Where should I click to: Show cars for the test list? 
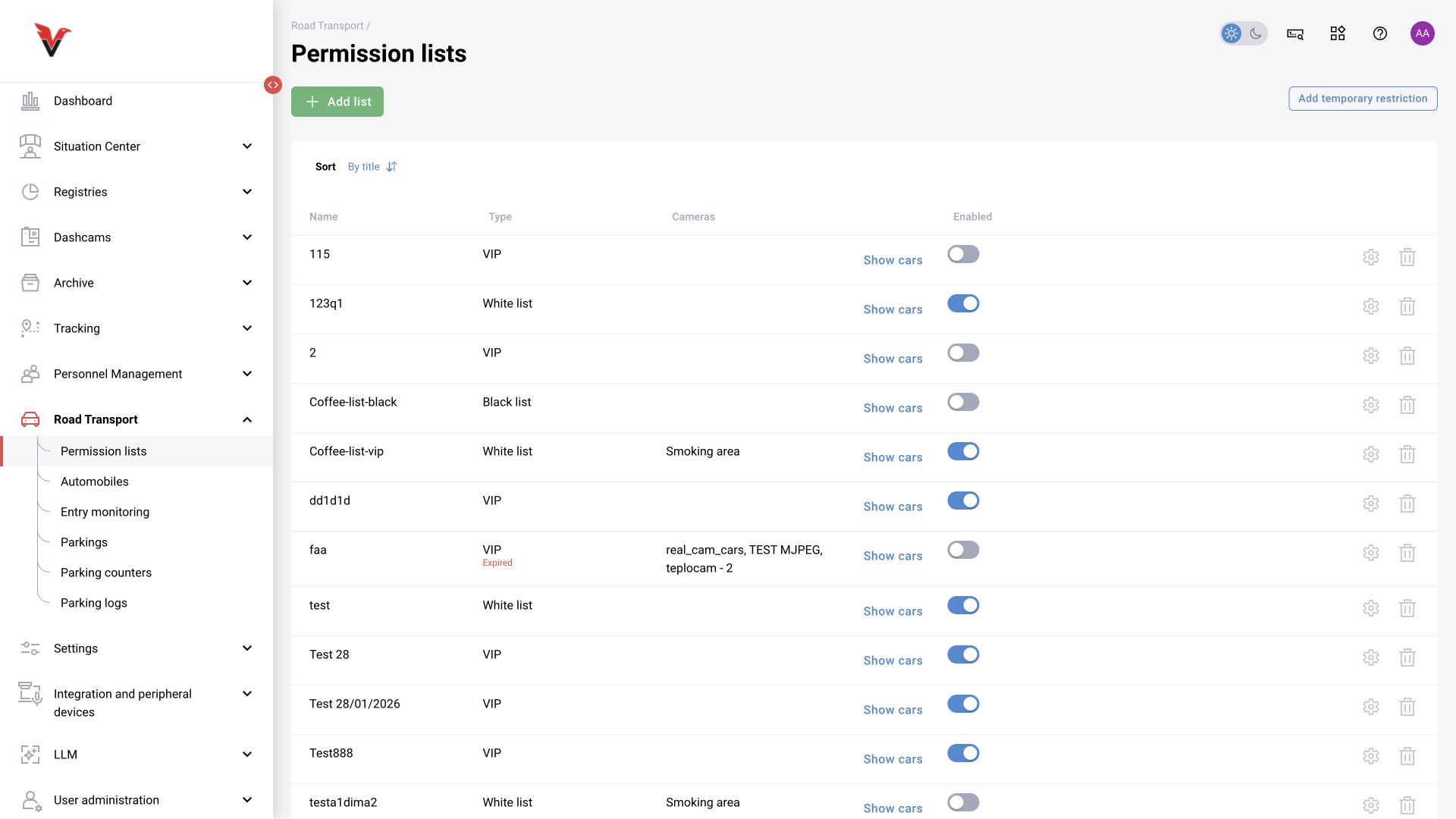click(893, 611)
